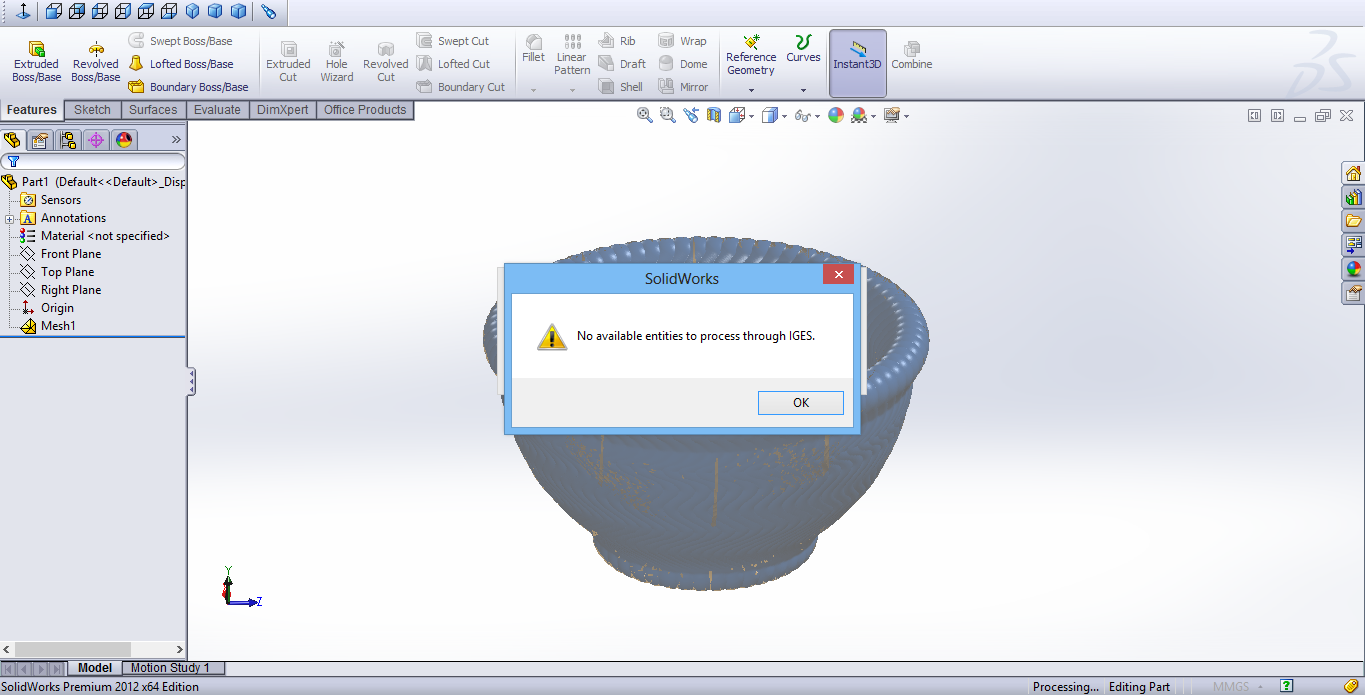Select the Extruded Cut tool
The height and width of the screenshot is (695, 1365).
pyautogui.click(x=288, y=61)
